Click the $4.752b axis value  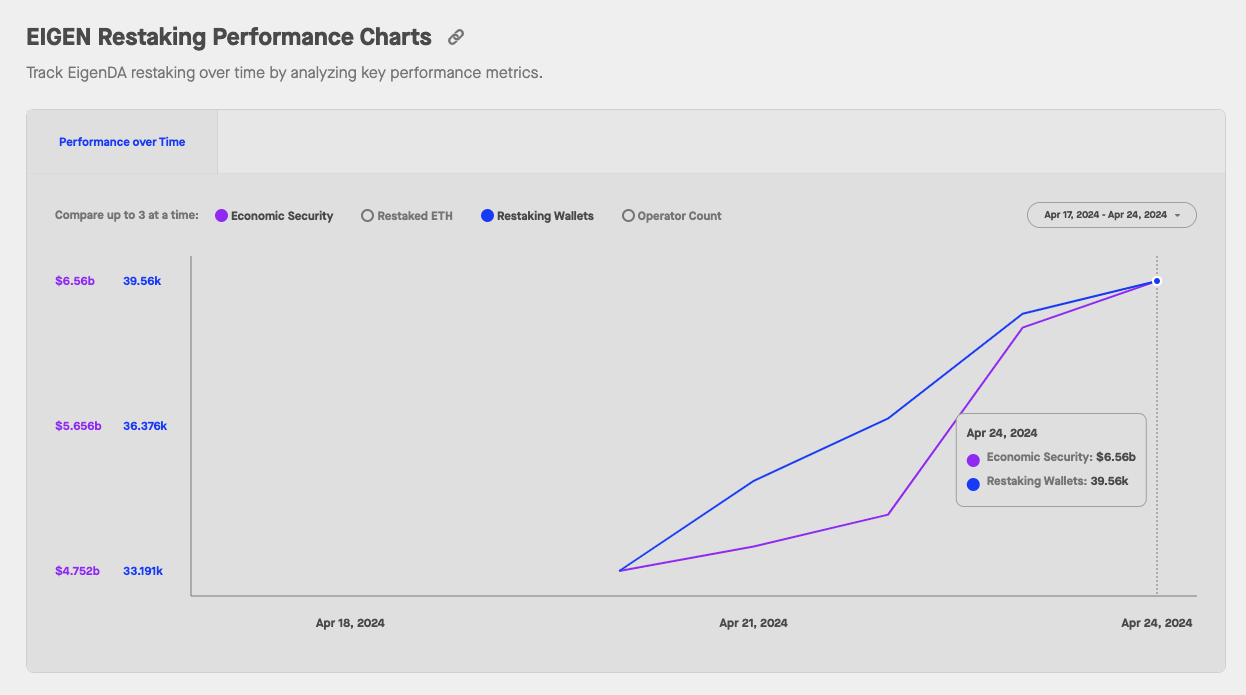click(x=77, y=571)
